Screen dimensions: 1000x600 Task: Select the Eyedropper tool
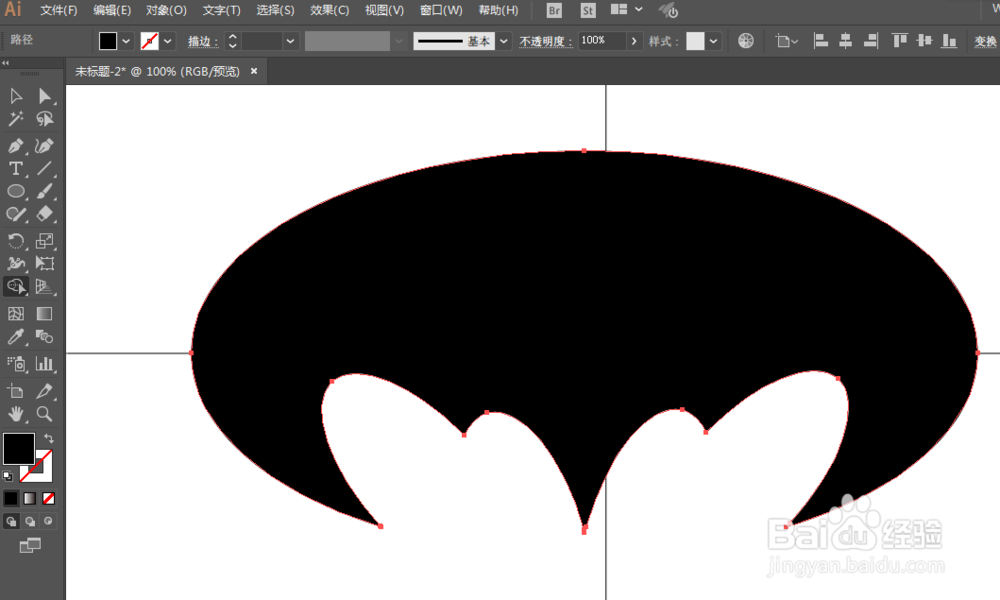tap(16, 337)
